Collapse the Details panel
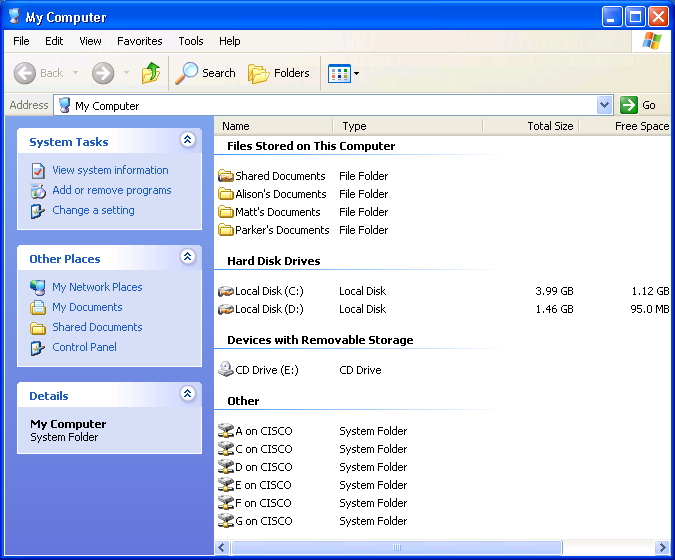675x560 pixels. 187,395
